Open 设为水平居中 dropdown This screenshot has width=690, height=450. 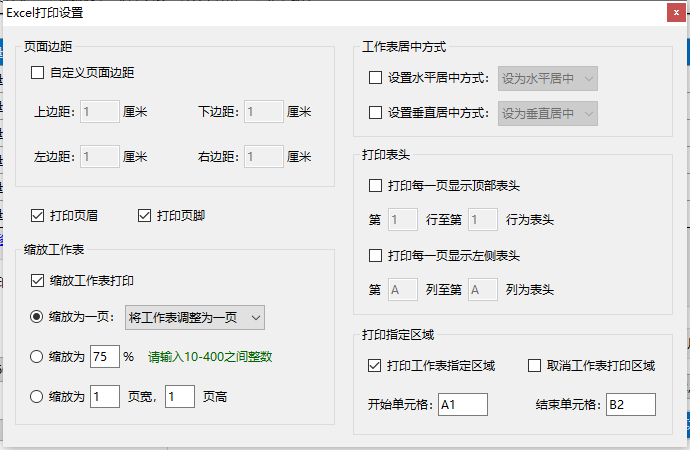tap(548, 79)
